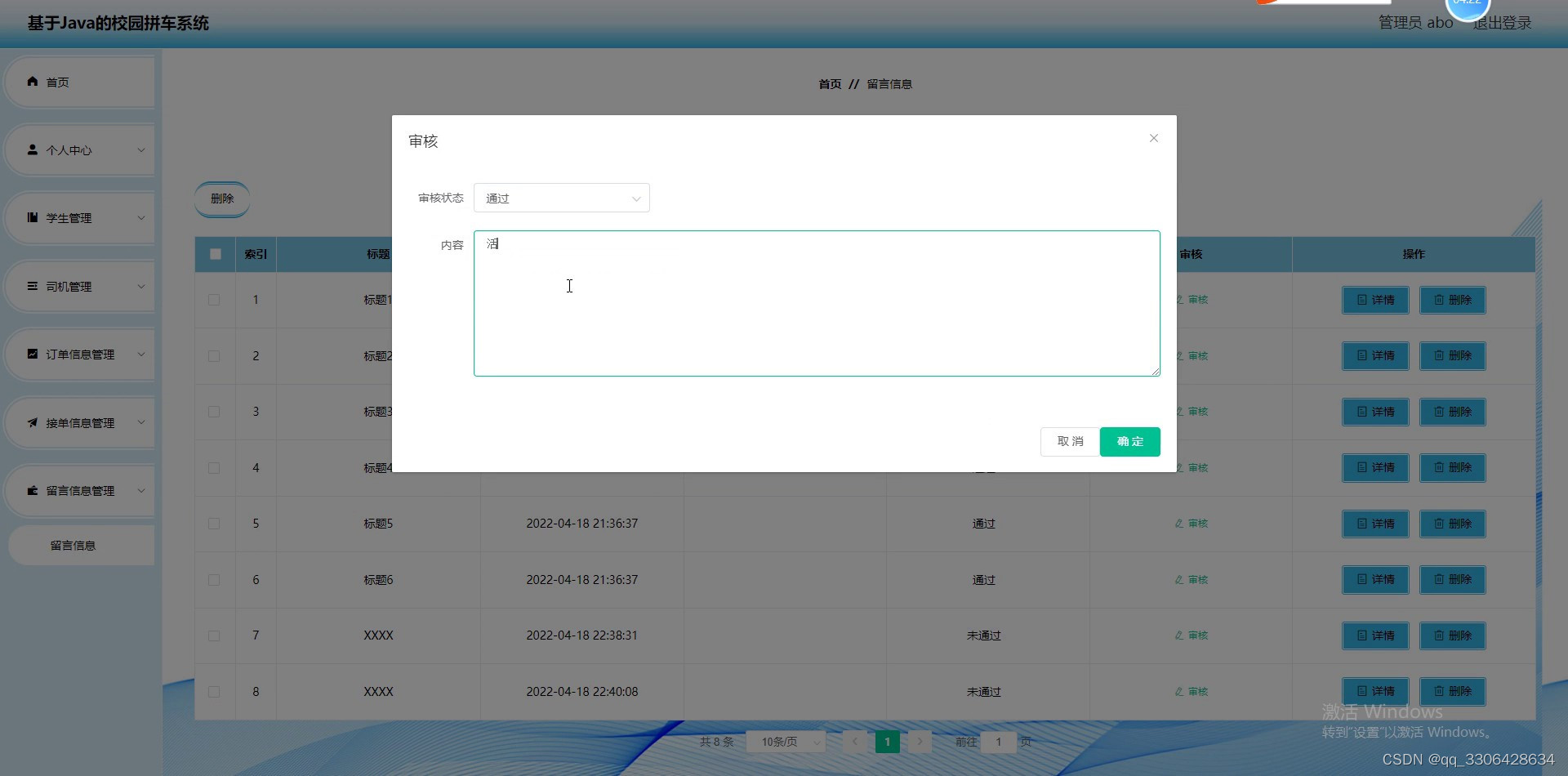Check the checkbox for row 8
This screenshot has height=776, width=1568.
pos(214,692)
